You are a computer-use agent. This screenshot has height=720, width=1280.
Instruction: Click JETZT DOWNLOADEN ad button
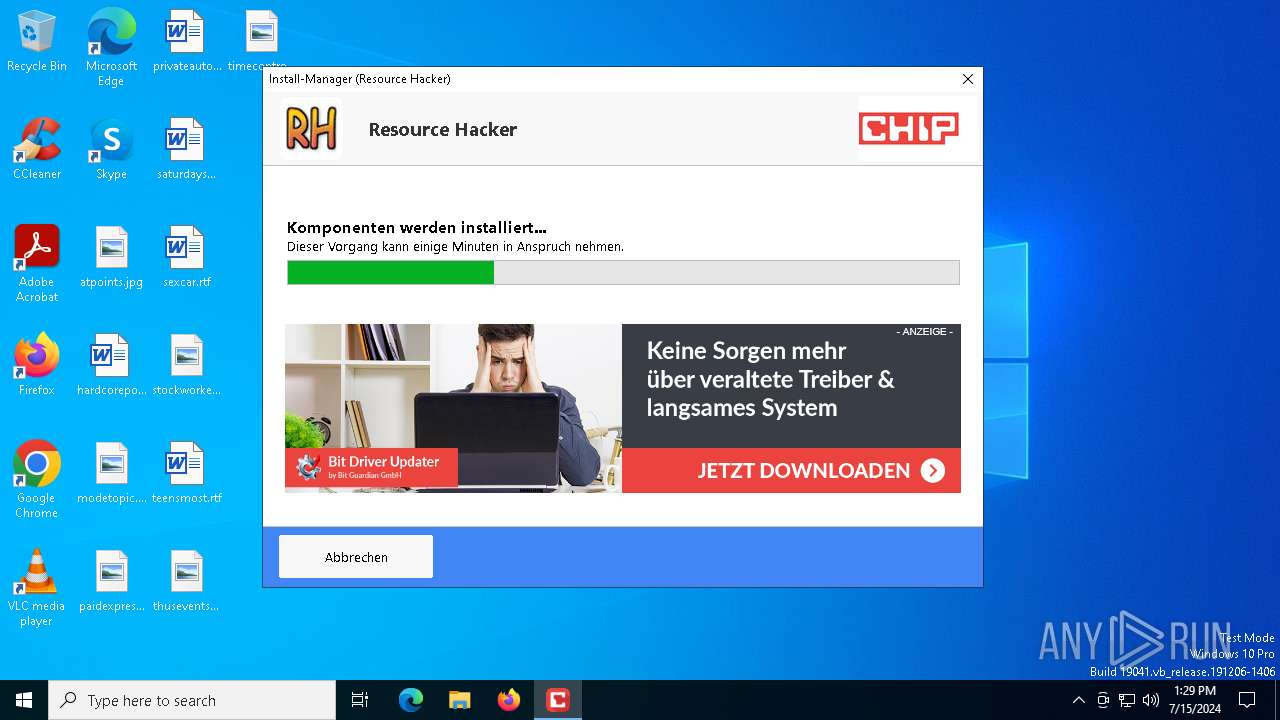click(x=791, y=470)
